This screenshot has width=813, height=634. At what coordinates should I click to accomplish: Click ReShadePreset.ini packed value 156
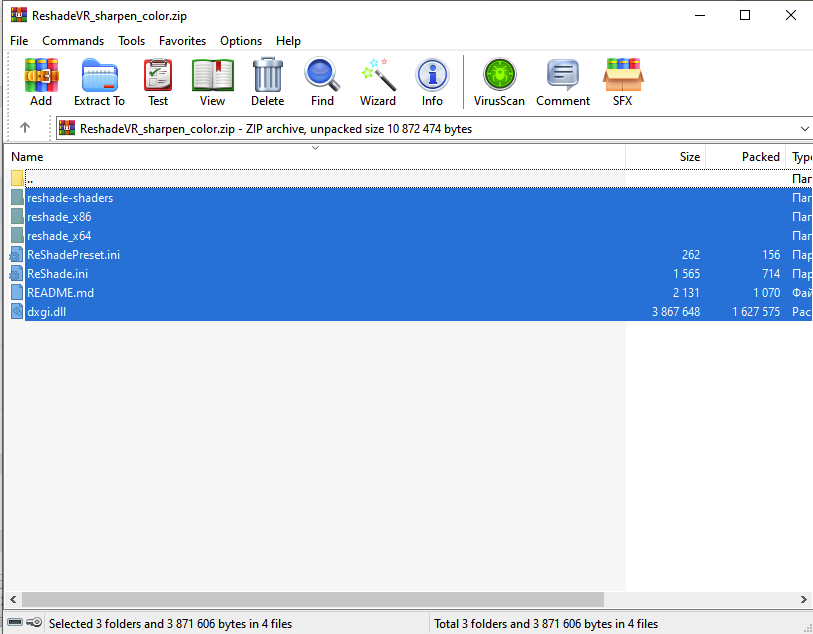[771, 255]
